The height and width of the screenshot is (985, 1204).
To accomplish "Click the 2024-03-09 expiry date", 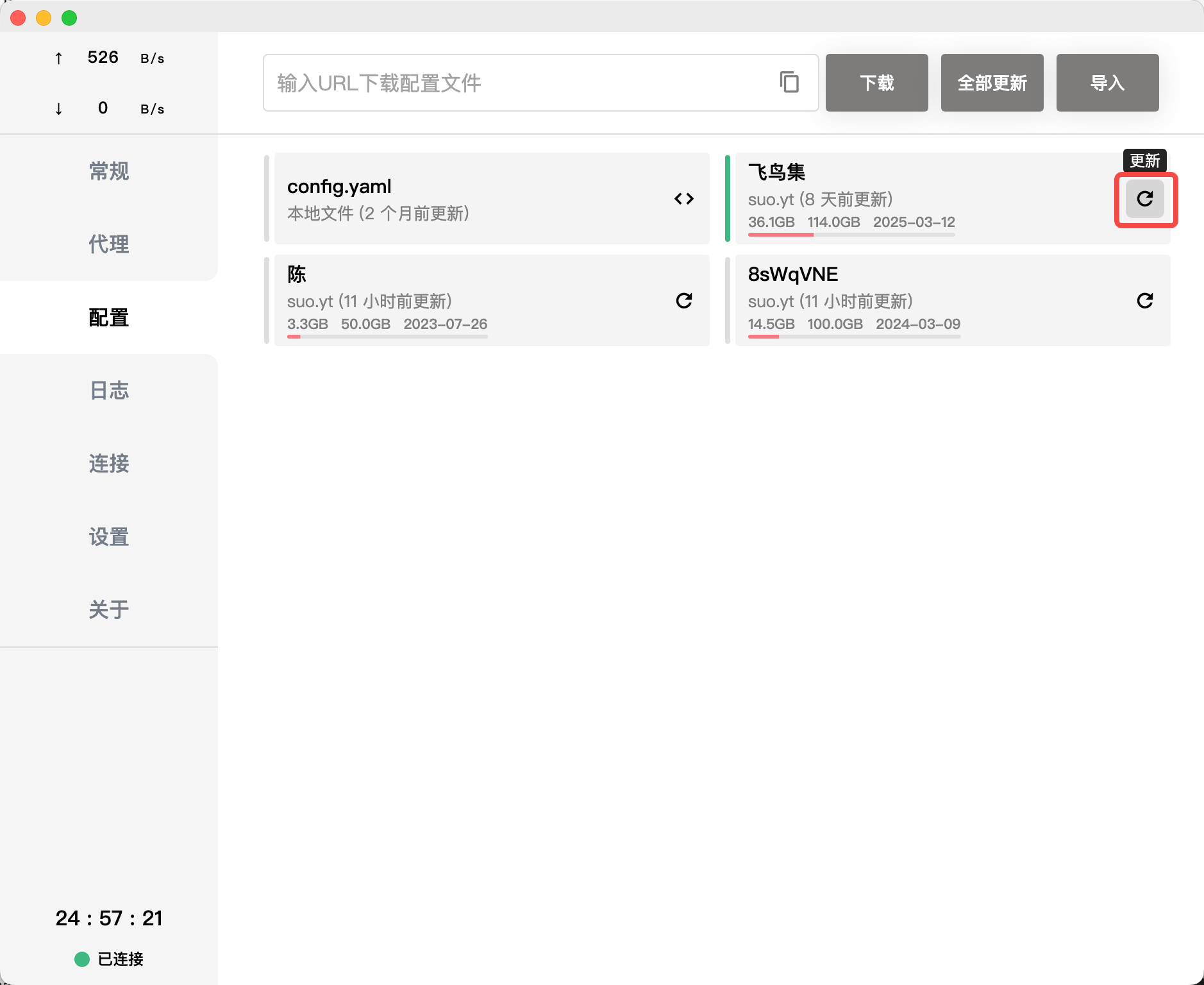I will point(918,324).
